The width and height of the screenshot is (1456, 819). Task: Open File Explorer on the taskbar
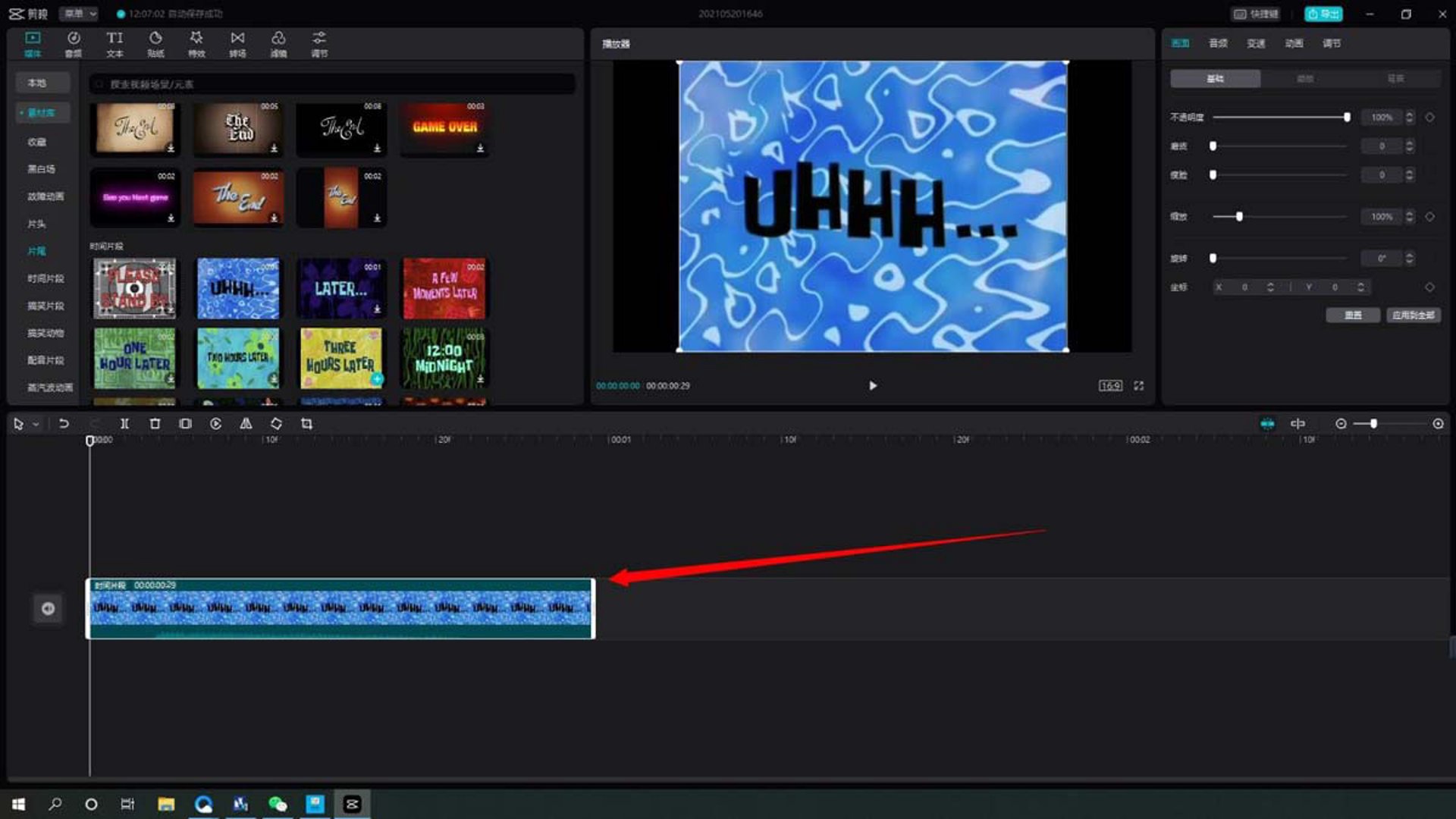[166, 804]
